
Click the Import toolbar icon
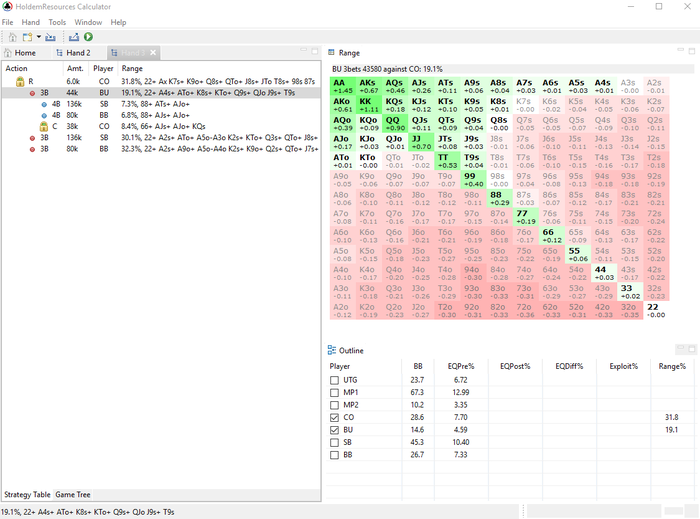click(50, 37)
